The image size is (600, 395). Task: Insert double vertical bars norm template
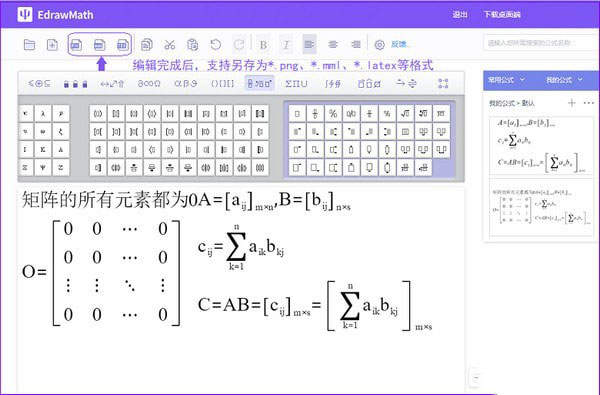pyautogui.click(x=188, y=113)
